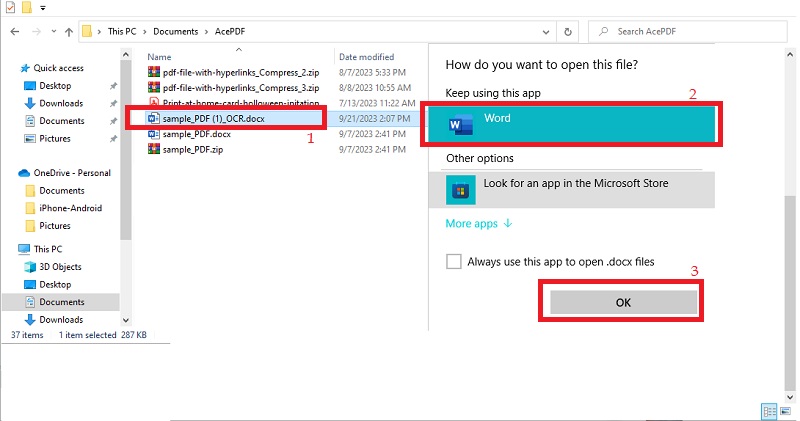The width and height of the screenshot is (800, 421).
Task: Open Pictures under Quick access
Action: click(x=55, y=138)
